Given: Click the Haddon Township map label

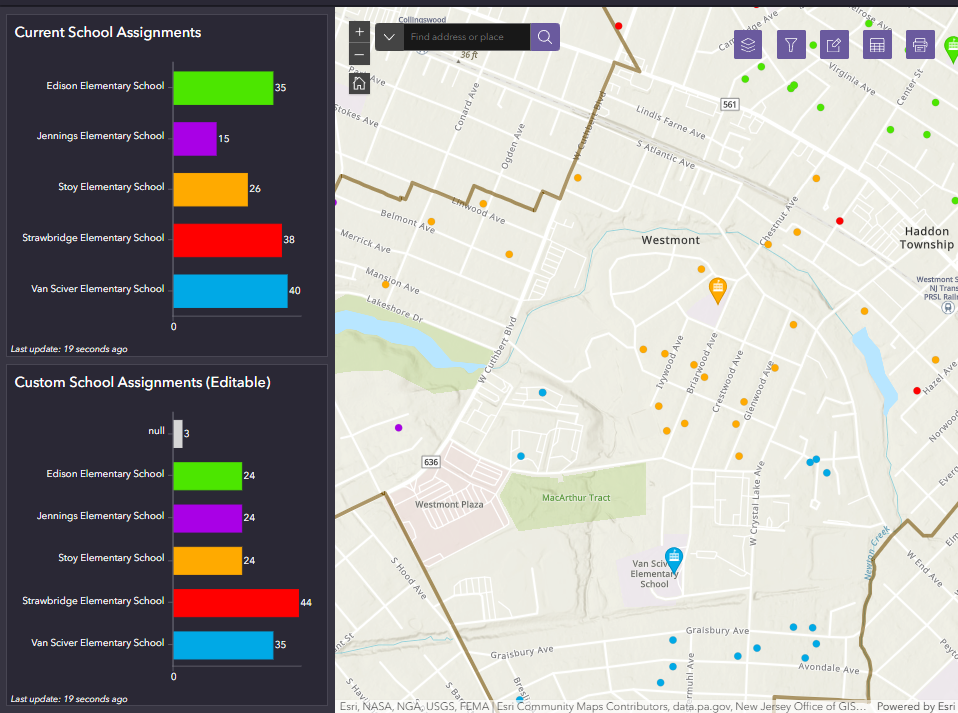Looking at the screenshot, I should click(x=926, y=238).
